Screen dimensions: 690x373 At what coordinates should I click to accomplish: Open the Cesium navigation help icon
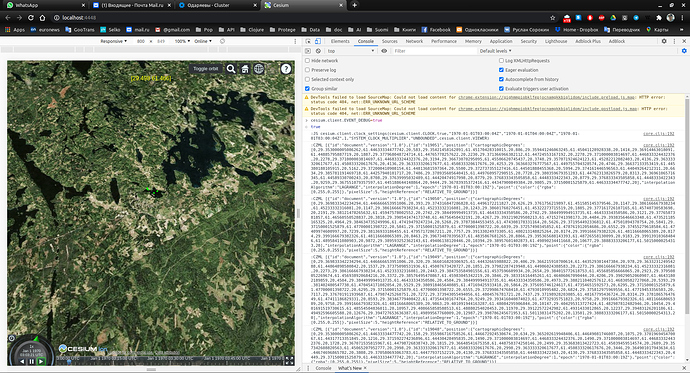[286, 69]
